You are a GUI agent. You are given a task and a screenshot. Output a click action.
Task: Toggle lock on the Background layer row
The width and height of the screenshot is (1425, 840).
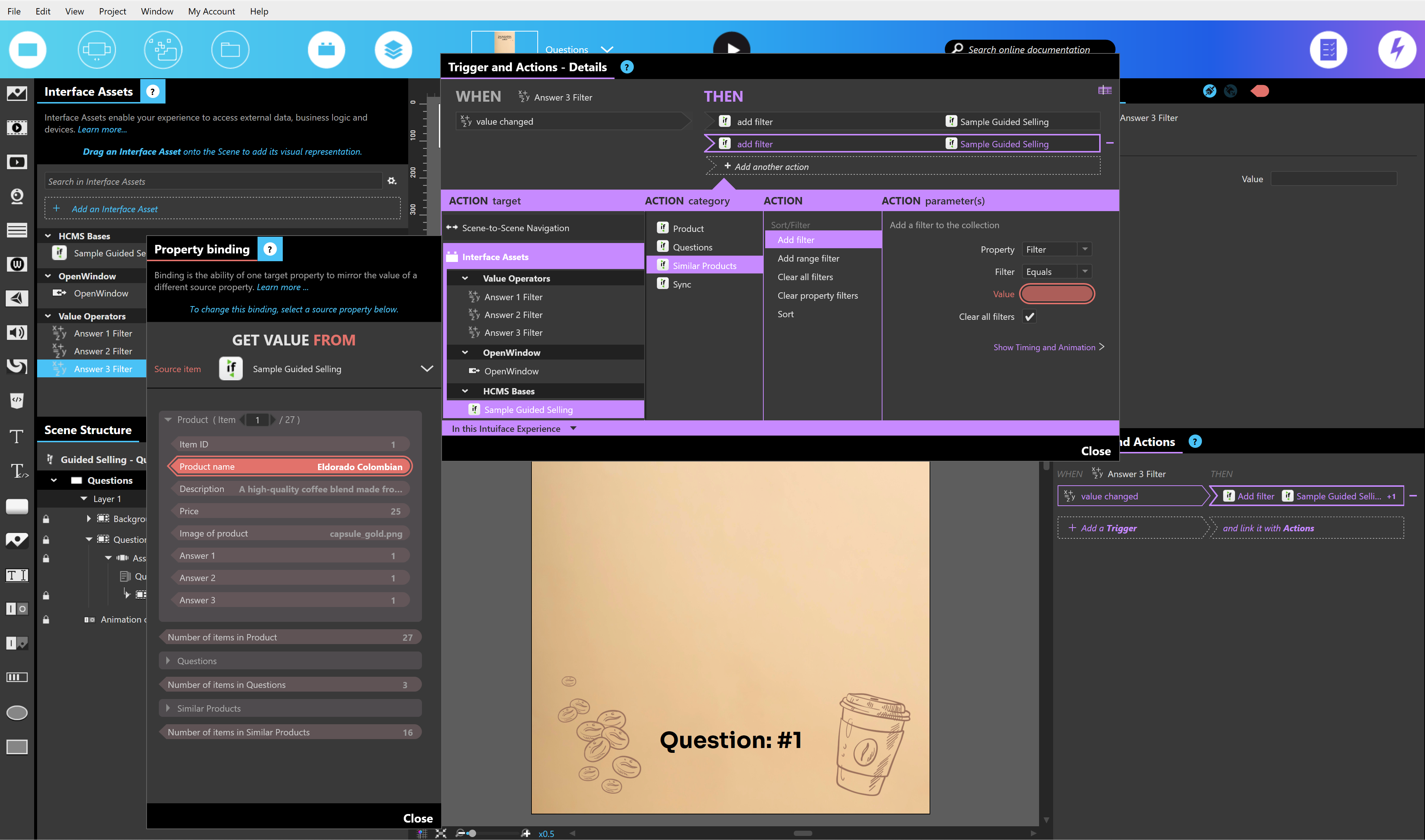(46, 518)
